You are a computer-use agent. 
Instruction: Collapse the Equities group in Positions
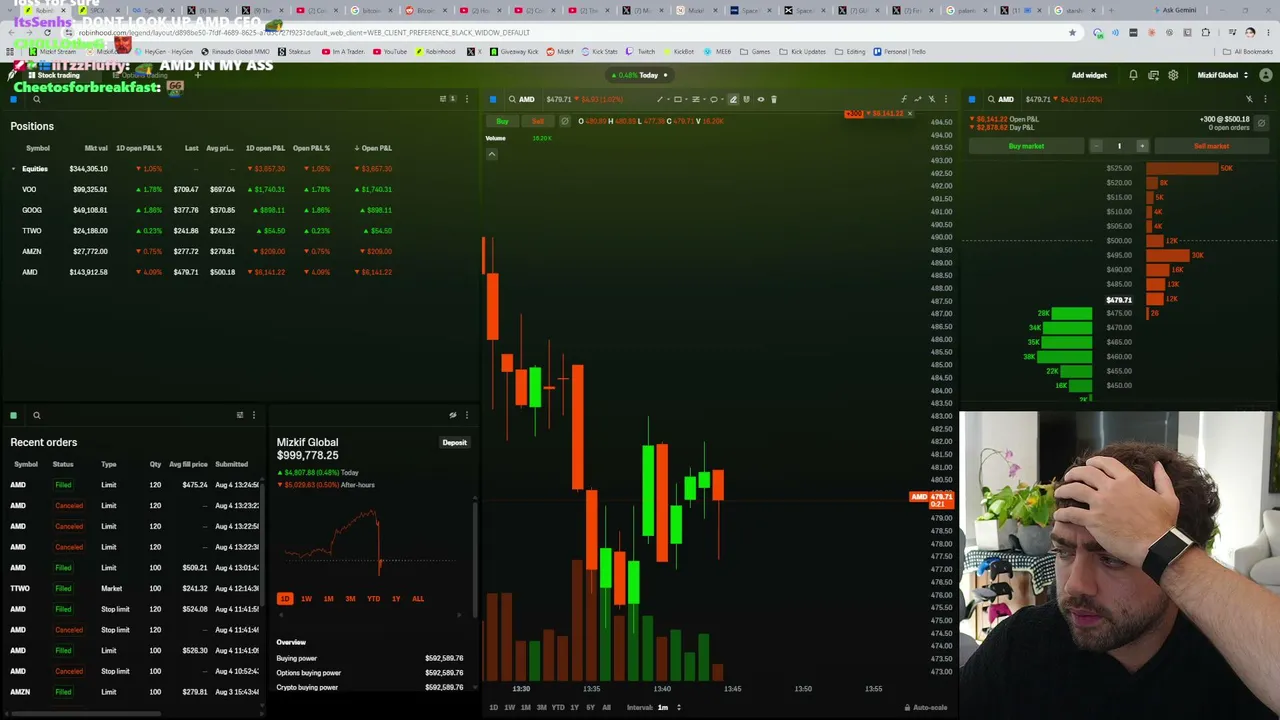click(x=14, y=169)
